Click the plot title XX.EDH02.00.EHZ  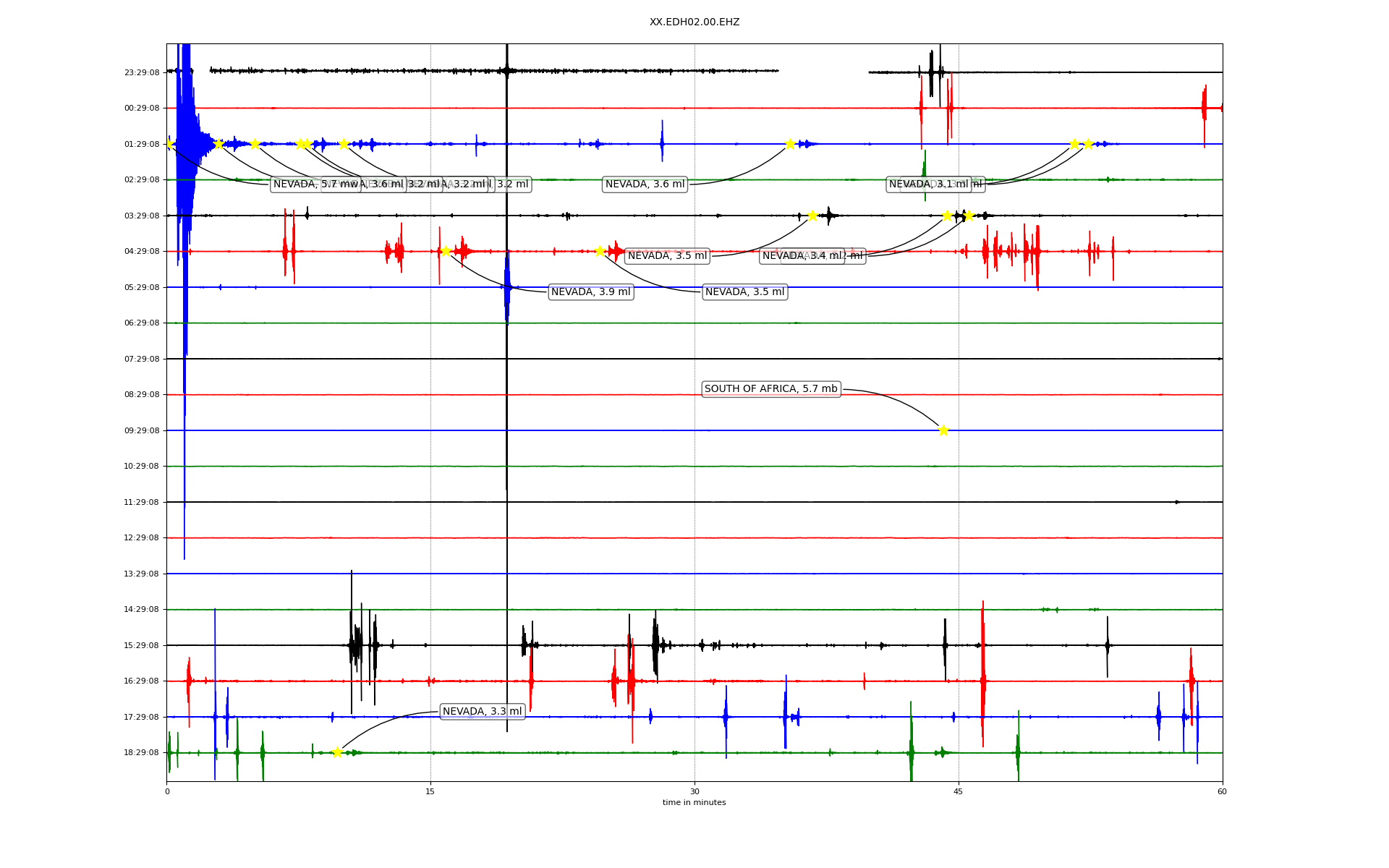click(x=694, y=22)
